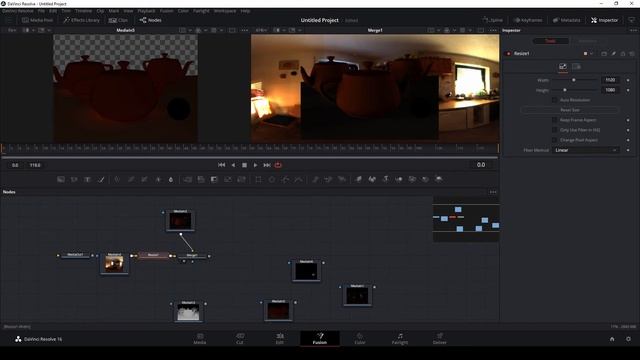Open project settings gear icon

point(628,339)
